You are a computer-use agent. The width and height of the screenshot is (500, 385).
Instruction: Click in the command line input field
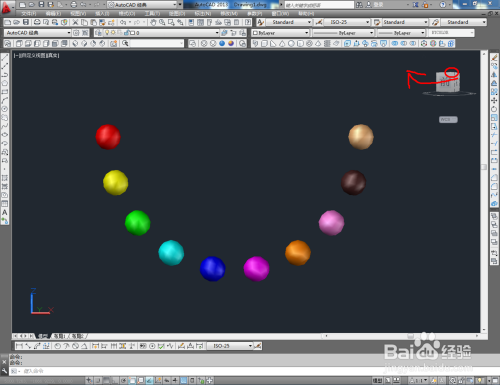tap(253, 371)
